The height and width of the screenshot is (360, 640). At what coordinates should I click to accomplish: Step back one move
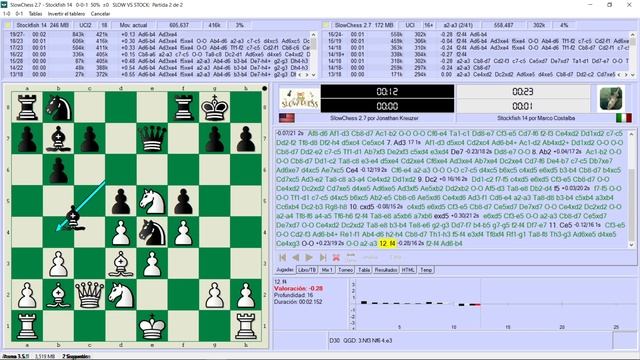coord(296,258)
